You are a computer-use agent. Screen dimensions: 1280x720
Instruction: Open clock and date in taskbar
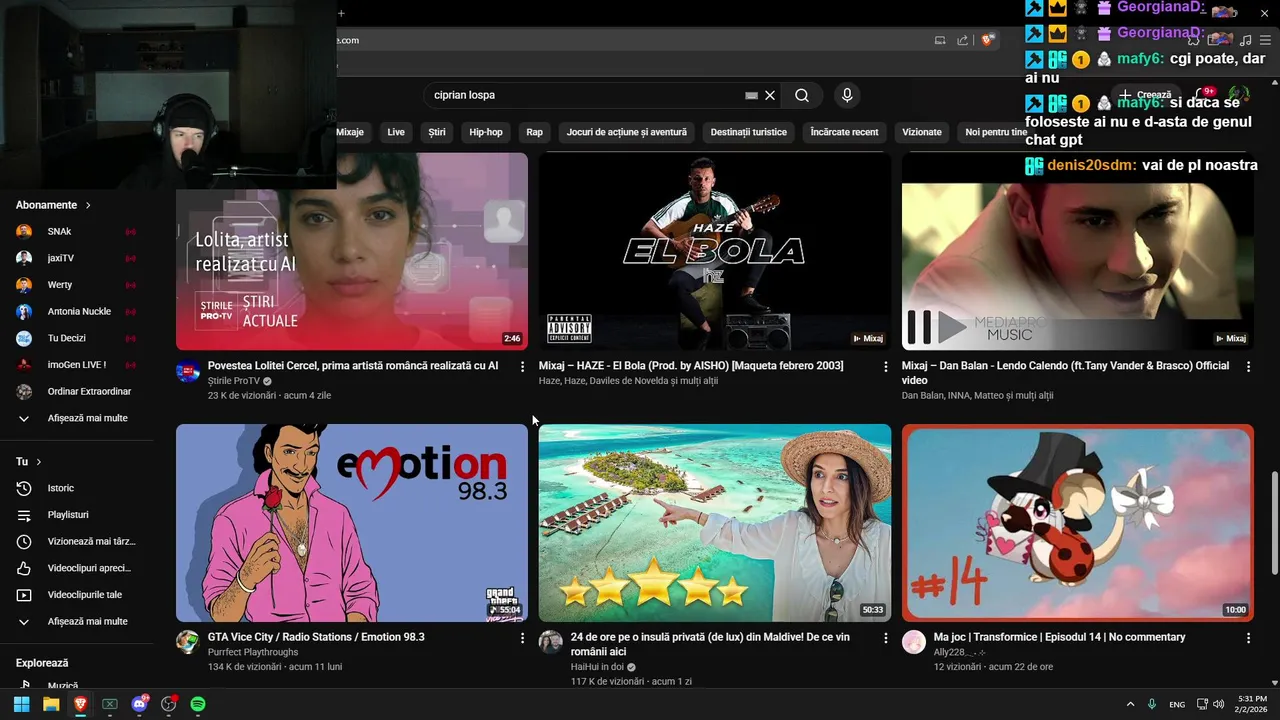[1252, 704]
